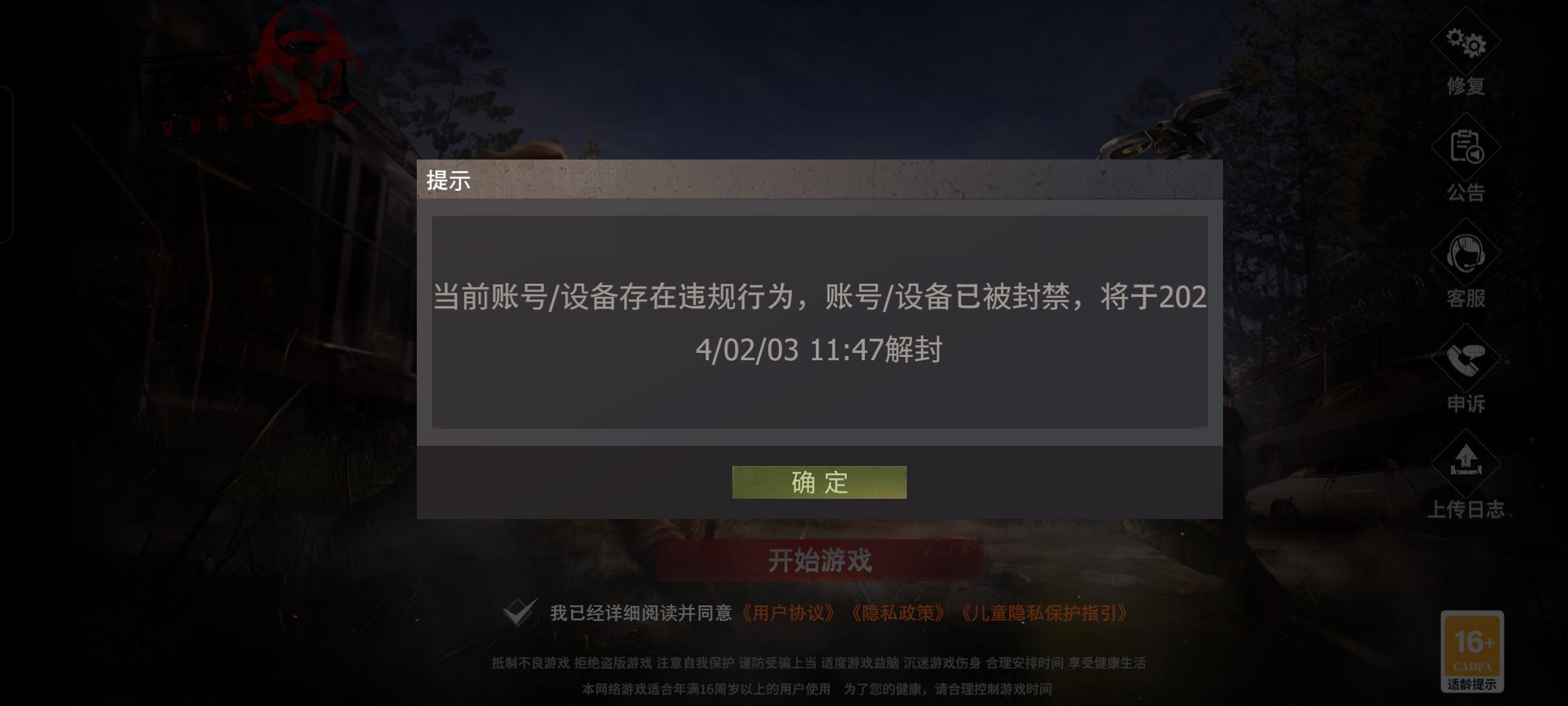Screen dimensions: 1568x706
Task: Contact 客服 via headset icon
Action: 1465,254
